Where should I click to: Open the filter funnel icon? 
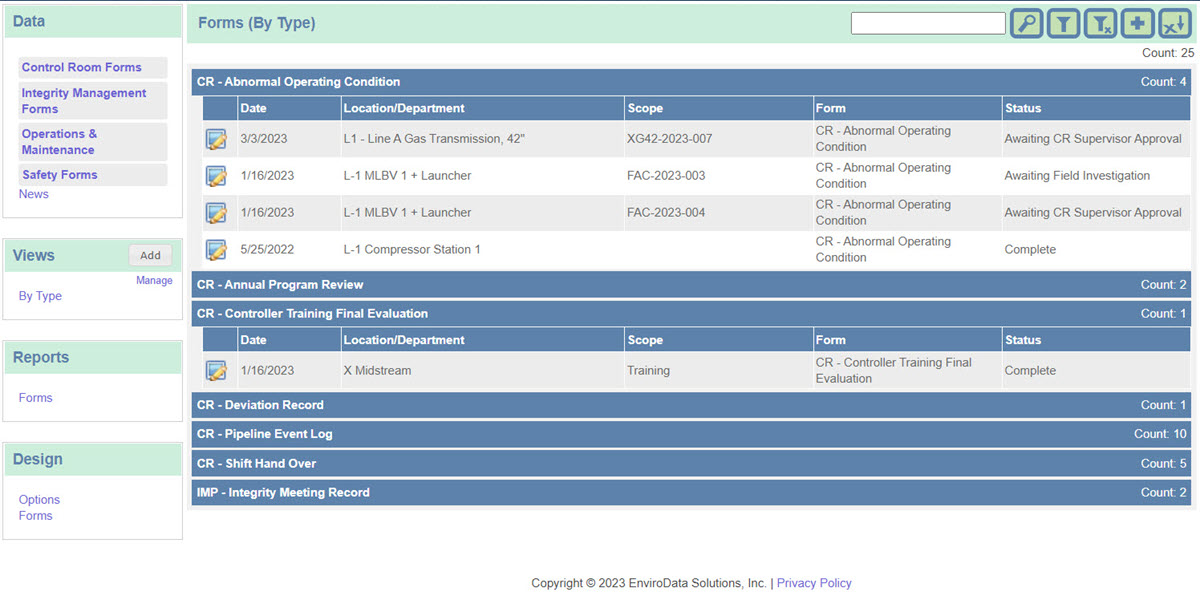[x=1063, y=23]
